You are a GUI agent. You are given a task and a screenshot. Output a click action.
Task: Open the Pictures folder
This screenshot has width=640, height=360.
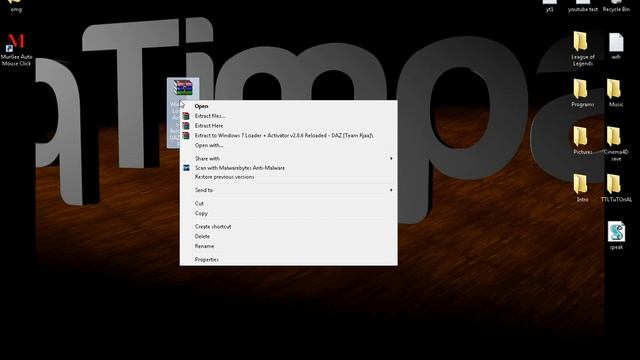coord(582,141)
